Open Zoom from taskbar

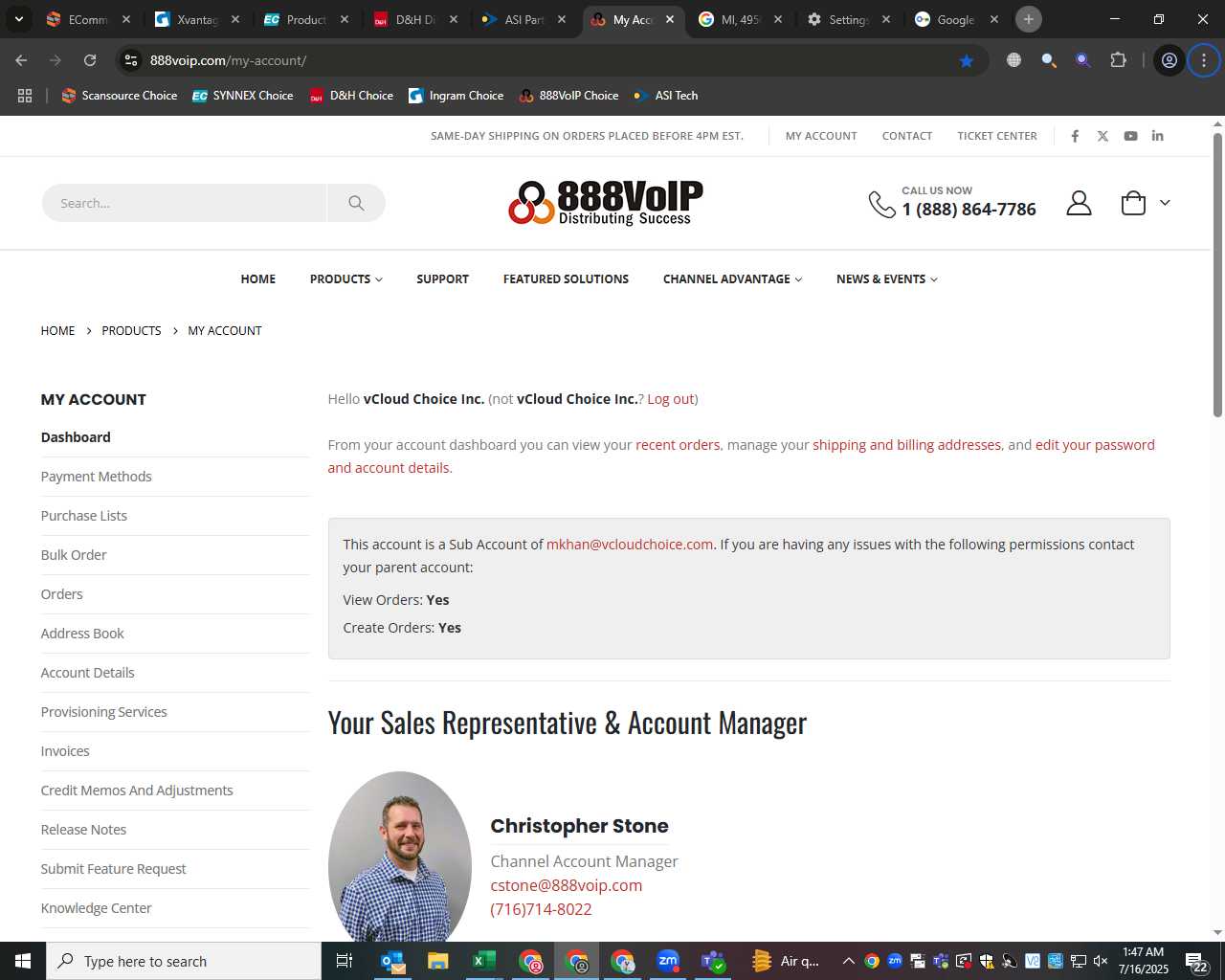pyautogui.click(x=668, y=961)
